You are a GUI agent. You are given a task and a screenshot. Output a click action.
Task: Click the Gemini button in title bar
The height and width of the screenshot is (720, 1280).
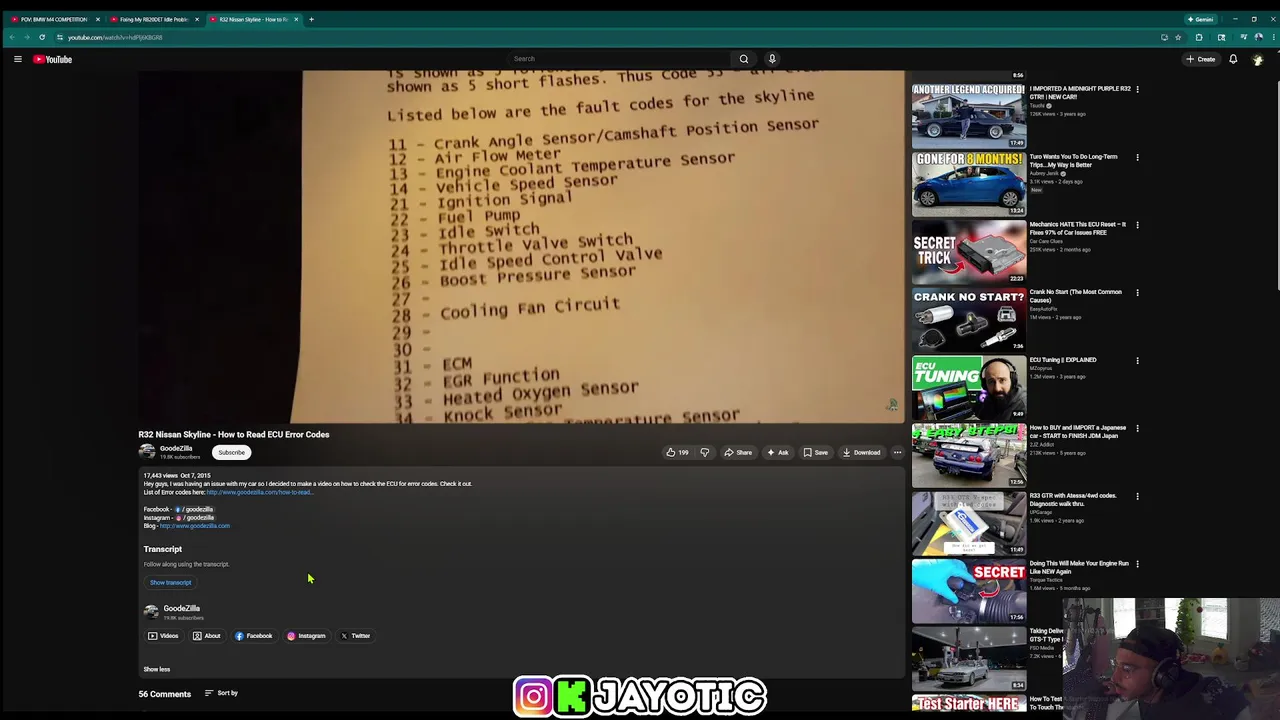1200,19
